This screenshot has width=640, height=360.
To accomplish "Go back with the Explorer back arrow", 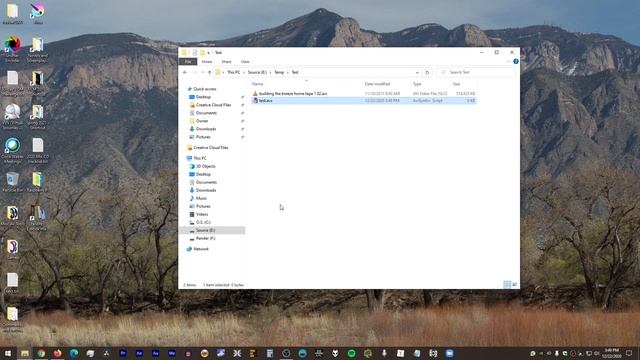I will tap(185, 72).
